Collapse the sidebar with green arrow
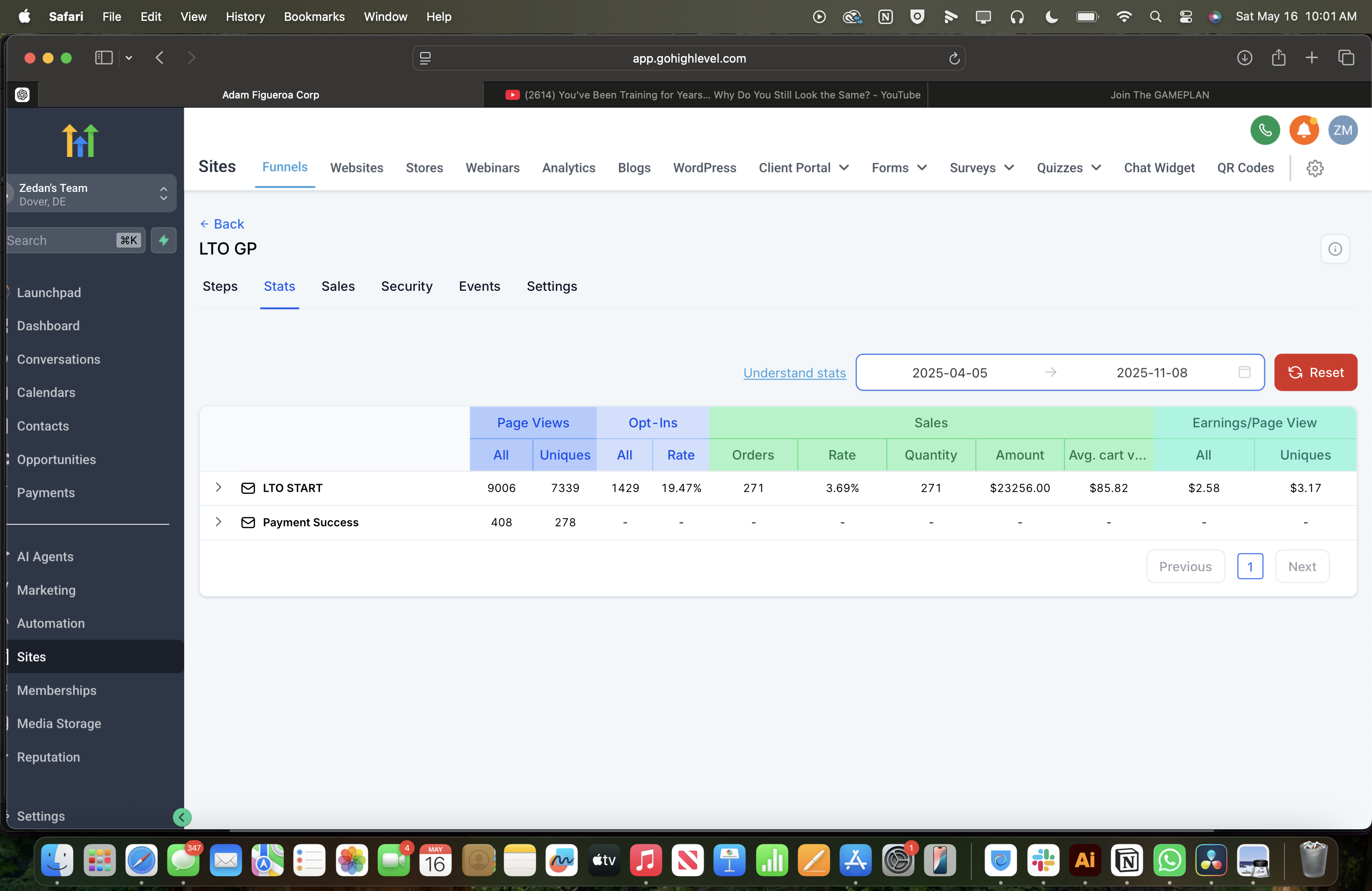Image resolution: width=1372 pixels, height=891 pixels. click(x=182, y=817)
